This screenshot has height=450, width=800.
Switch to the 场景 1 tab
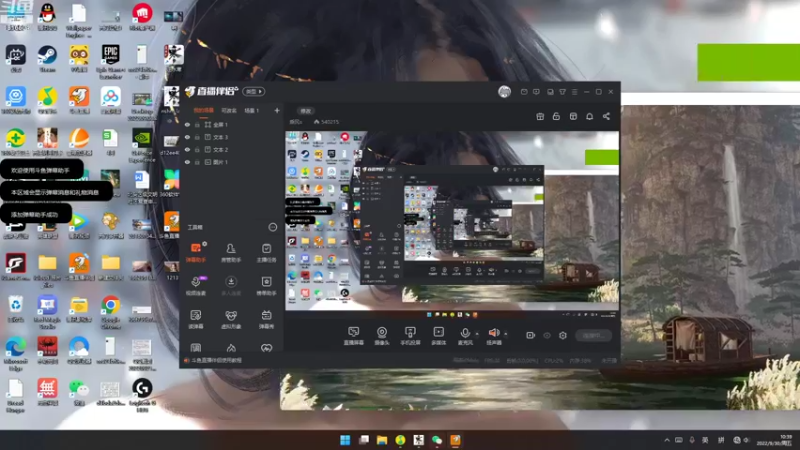coord(252,111)
